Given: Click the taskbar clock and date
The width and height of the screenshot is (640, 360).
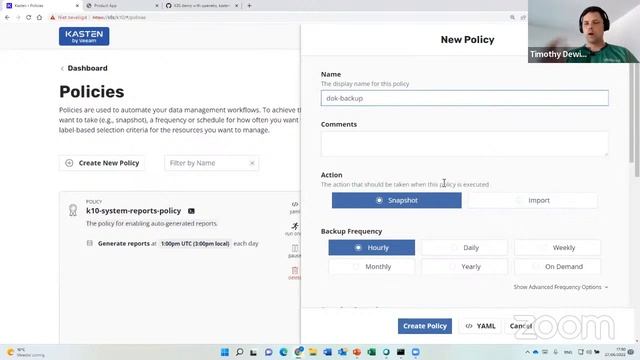Looking at the screenshot, I should pyautogui.click(x=615, y=352).
